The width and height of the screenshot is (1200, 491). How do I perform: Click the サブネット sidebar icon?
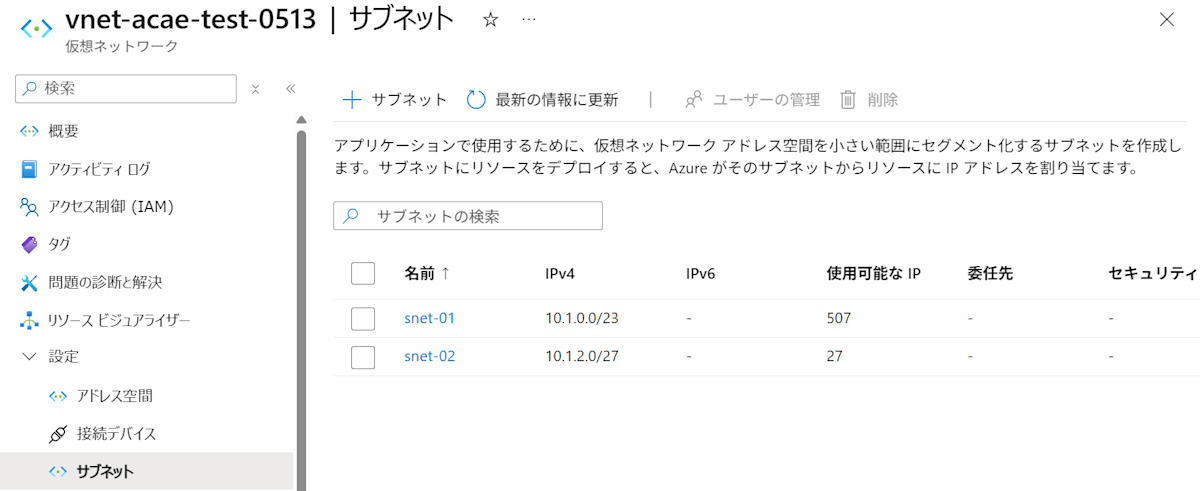58,471
